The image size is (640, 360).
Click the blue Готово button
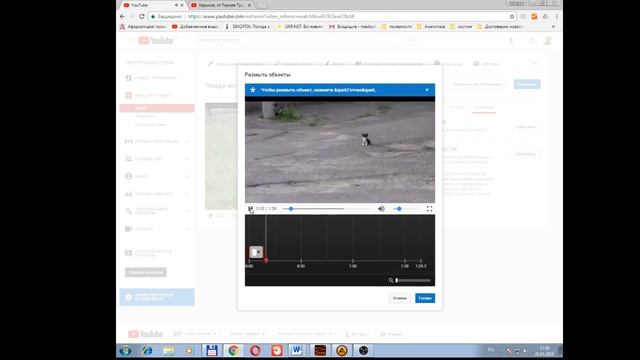click(x=425, y=298)
